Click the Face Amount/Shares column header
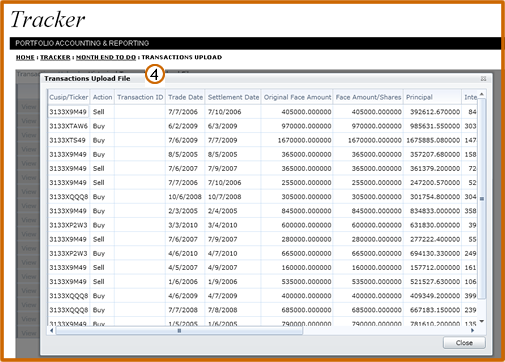Screen dimensions: 505x362 368,97
